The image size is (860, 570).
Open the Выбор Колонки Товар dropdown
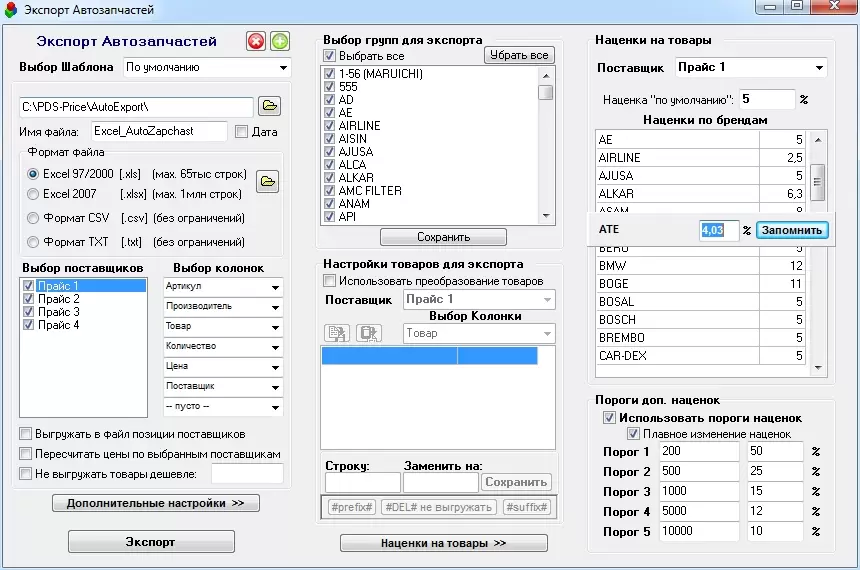[x=547, y=334]
